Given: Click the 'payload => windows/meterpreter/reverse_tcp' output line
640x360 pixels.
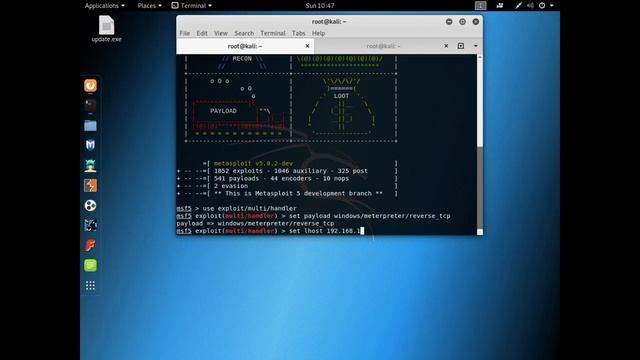Looking at the screenshot, I should coord(255,223).
